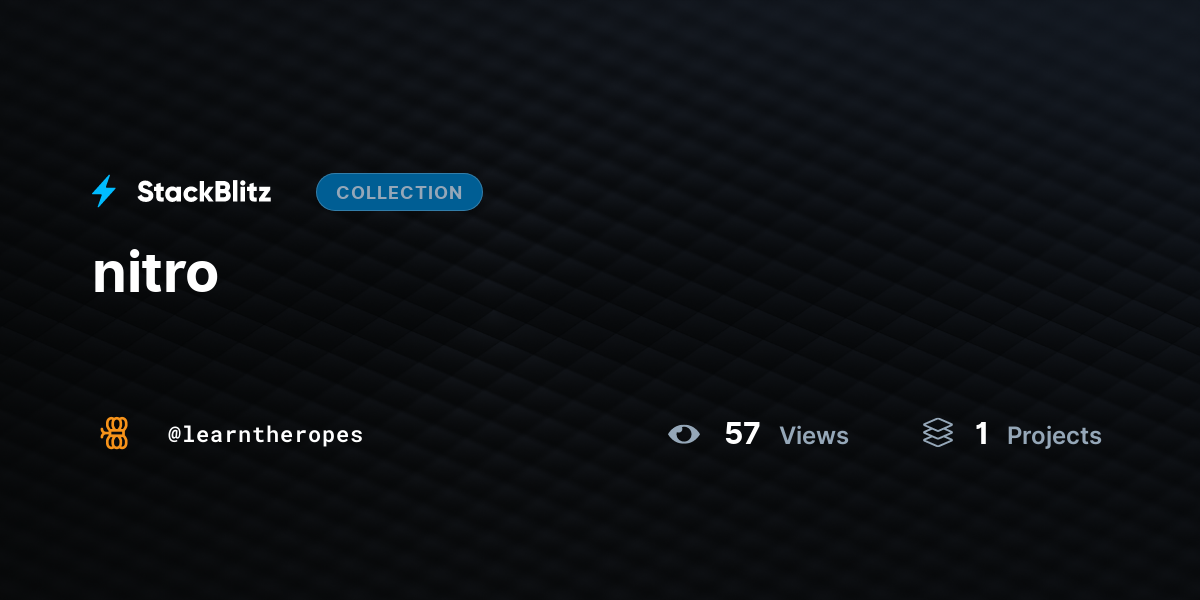This screenshot has height=600, width=1200.
Task: Click the letter n of nitro heading
Action: pos(106,278)
